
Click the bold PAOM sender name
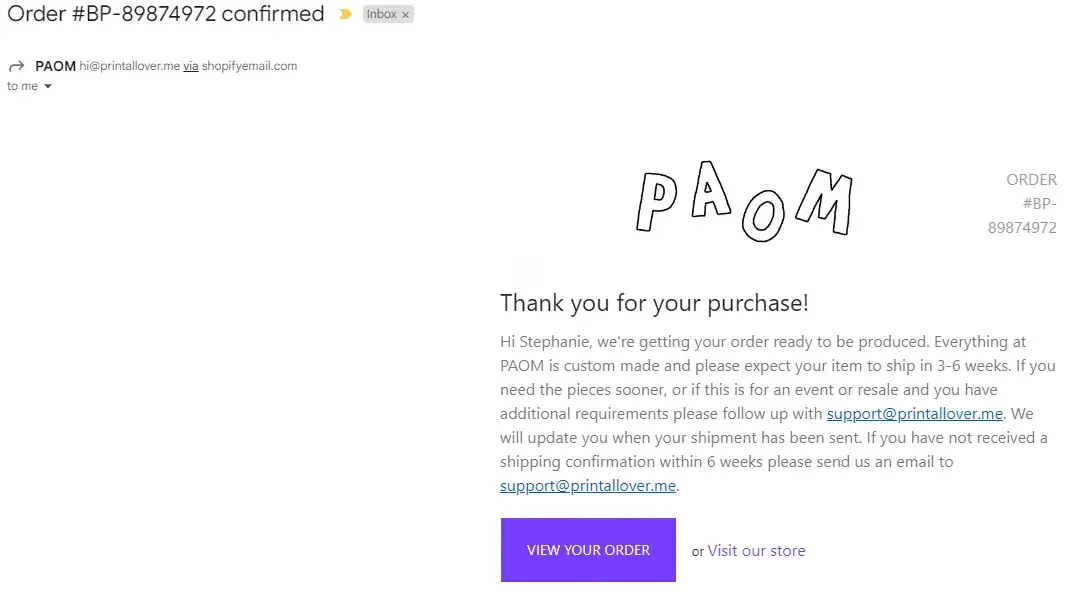point(55,66)
